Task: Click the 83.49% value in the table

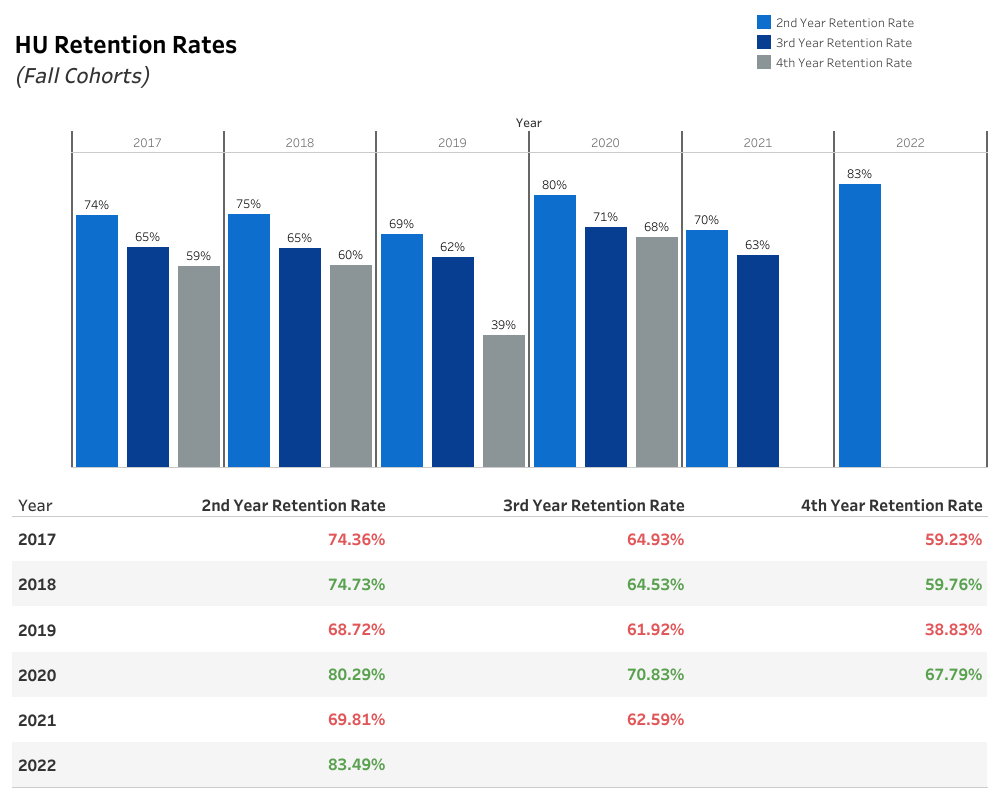Action: coord(356,765)
